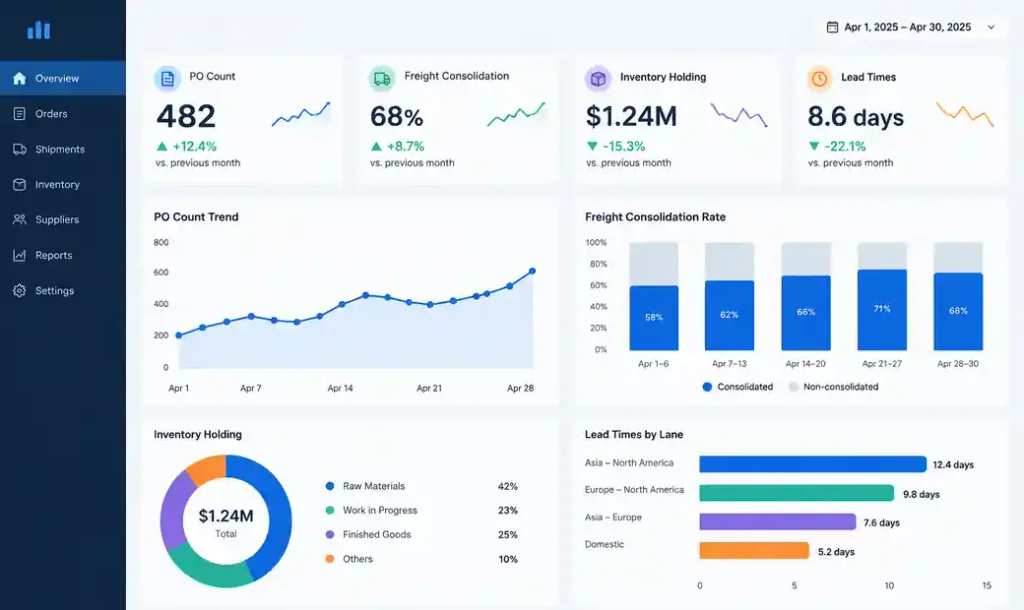Click the PO Count document icon
1024x610 pixels.
point(168,78)
